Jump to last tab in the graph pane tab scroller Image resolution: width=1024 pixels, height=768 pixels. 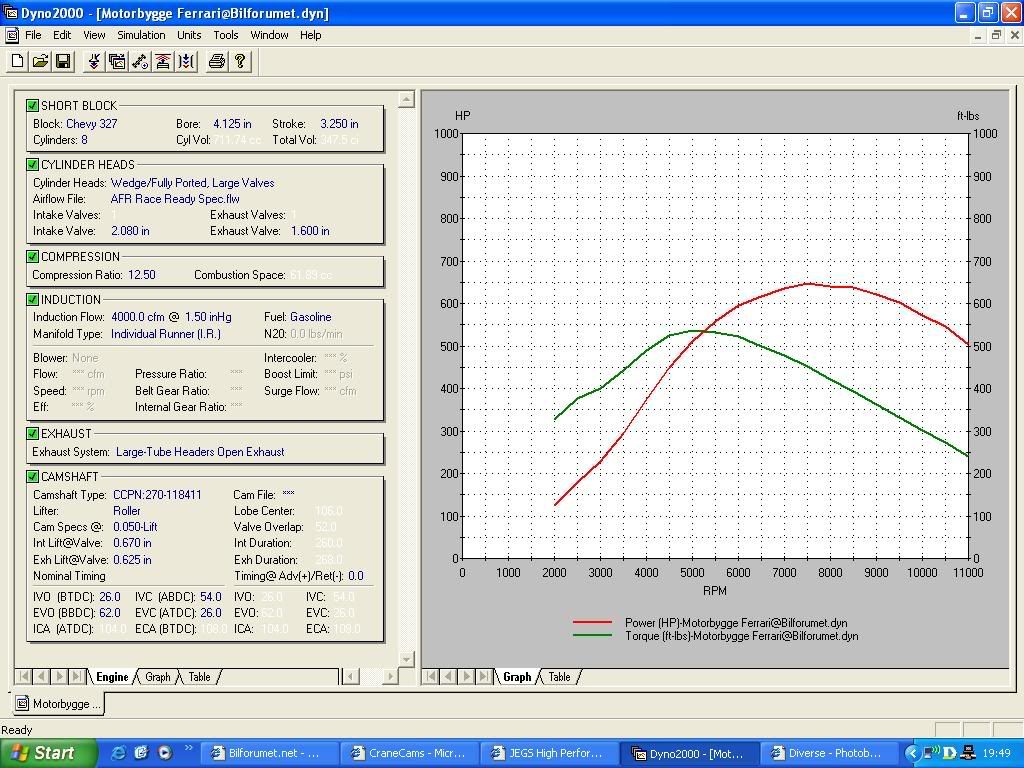484,676
